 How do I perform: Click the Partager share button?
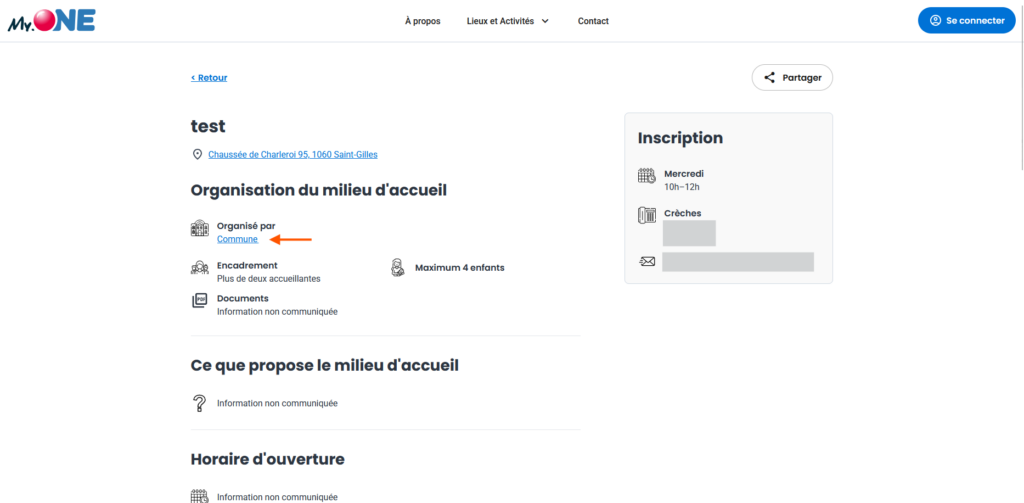pyautogui.click(x=792, y=77)
